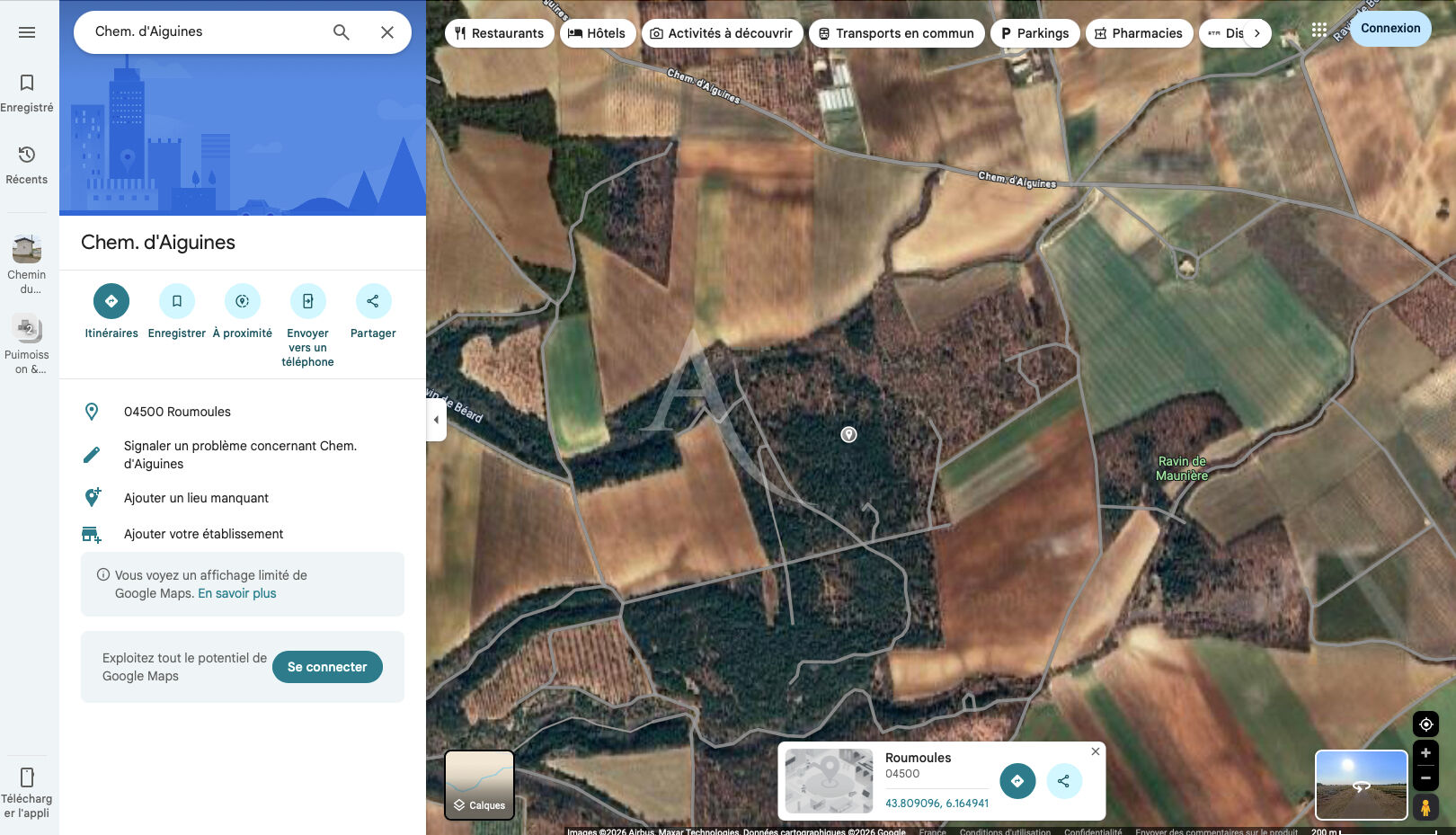This screenshot has width=1456, height=835.
Task: Expand more category chips with right chevron
Action: coord(1256,32)
